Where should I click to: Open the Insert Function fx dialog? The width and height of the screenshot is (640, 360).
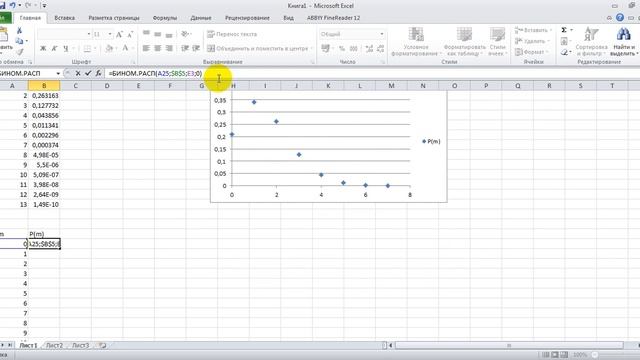98,73
